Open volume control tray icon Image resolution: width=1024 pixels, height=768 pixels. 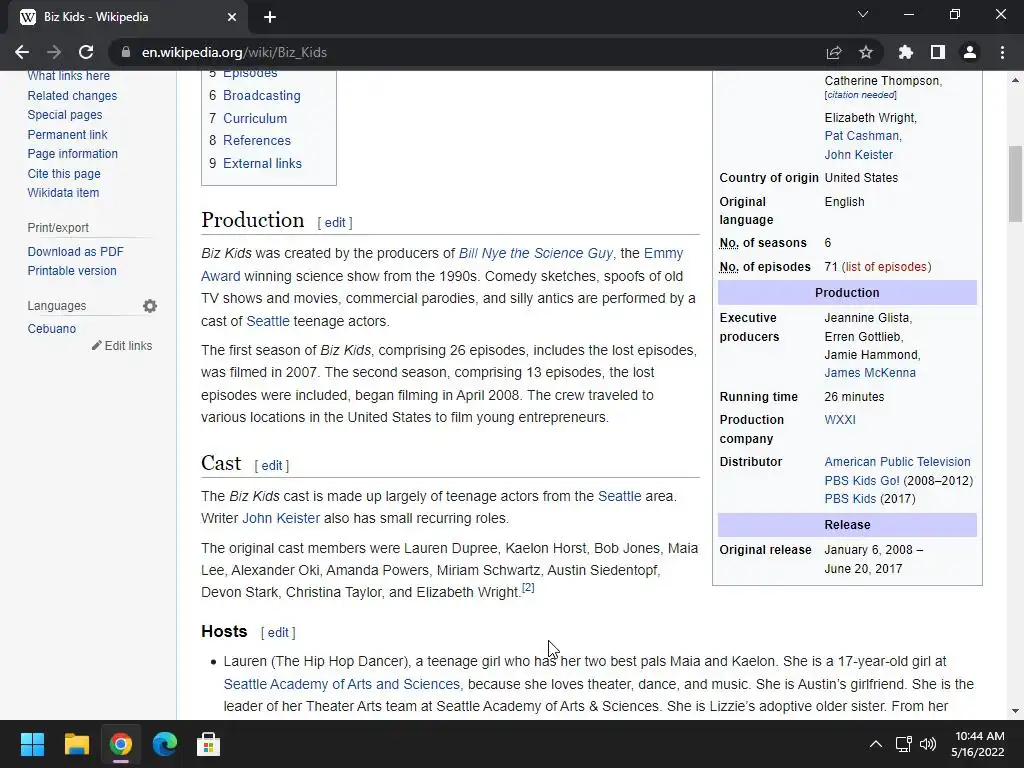click(927, 744)
